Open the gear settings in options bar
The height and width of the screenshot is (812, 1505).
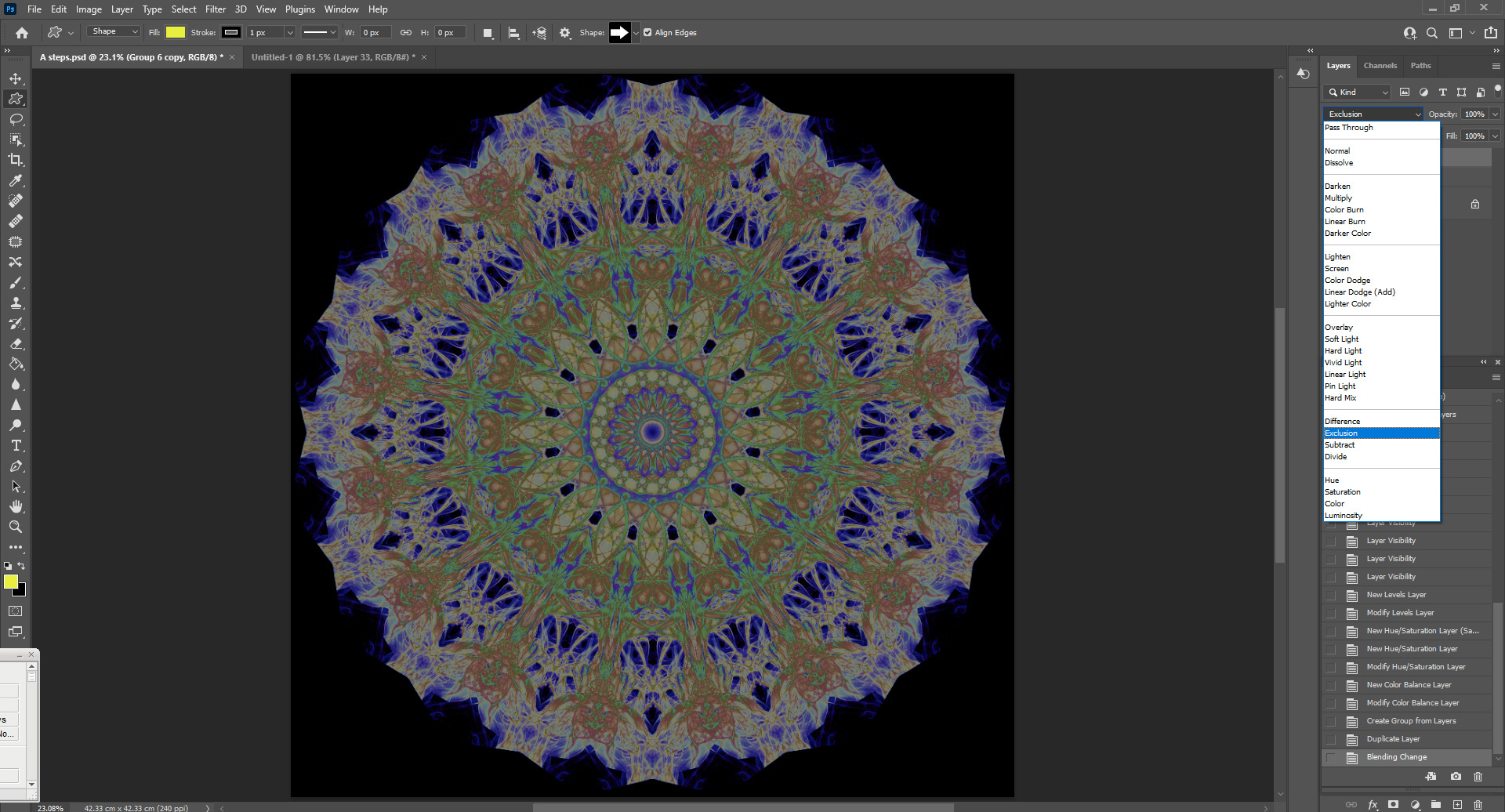pos(565,33)
